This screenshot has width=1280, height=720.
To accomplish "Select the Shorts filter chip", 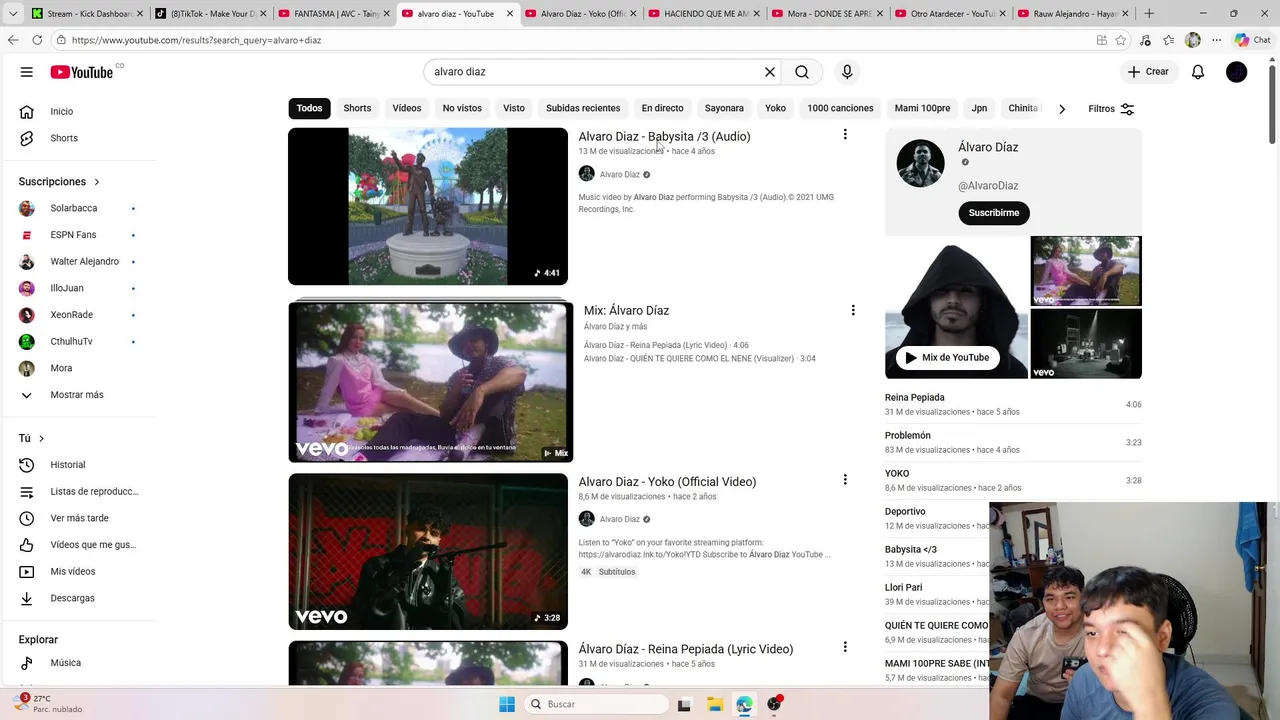I will pos(357,108).
